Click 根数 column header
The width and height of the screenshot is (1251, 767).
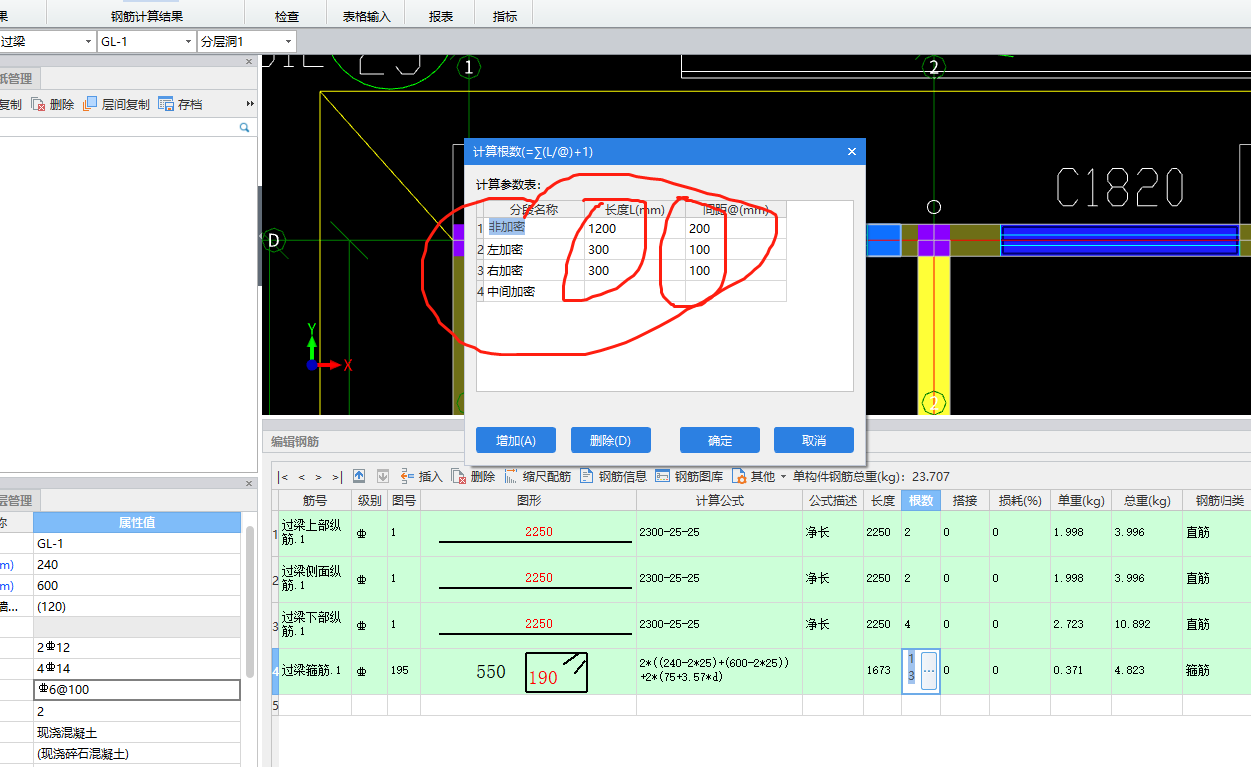920,500
